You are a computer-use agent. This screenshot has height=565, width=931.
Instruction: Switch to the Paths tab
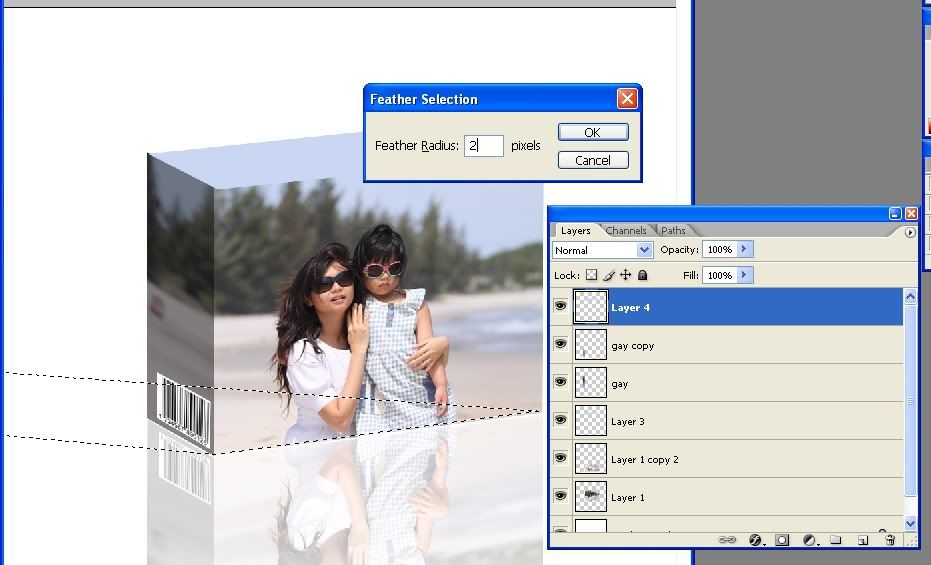click(673, 231)
